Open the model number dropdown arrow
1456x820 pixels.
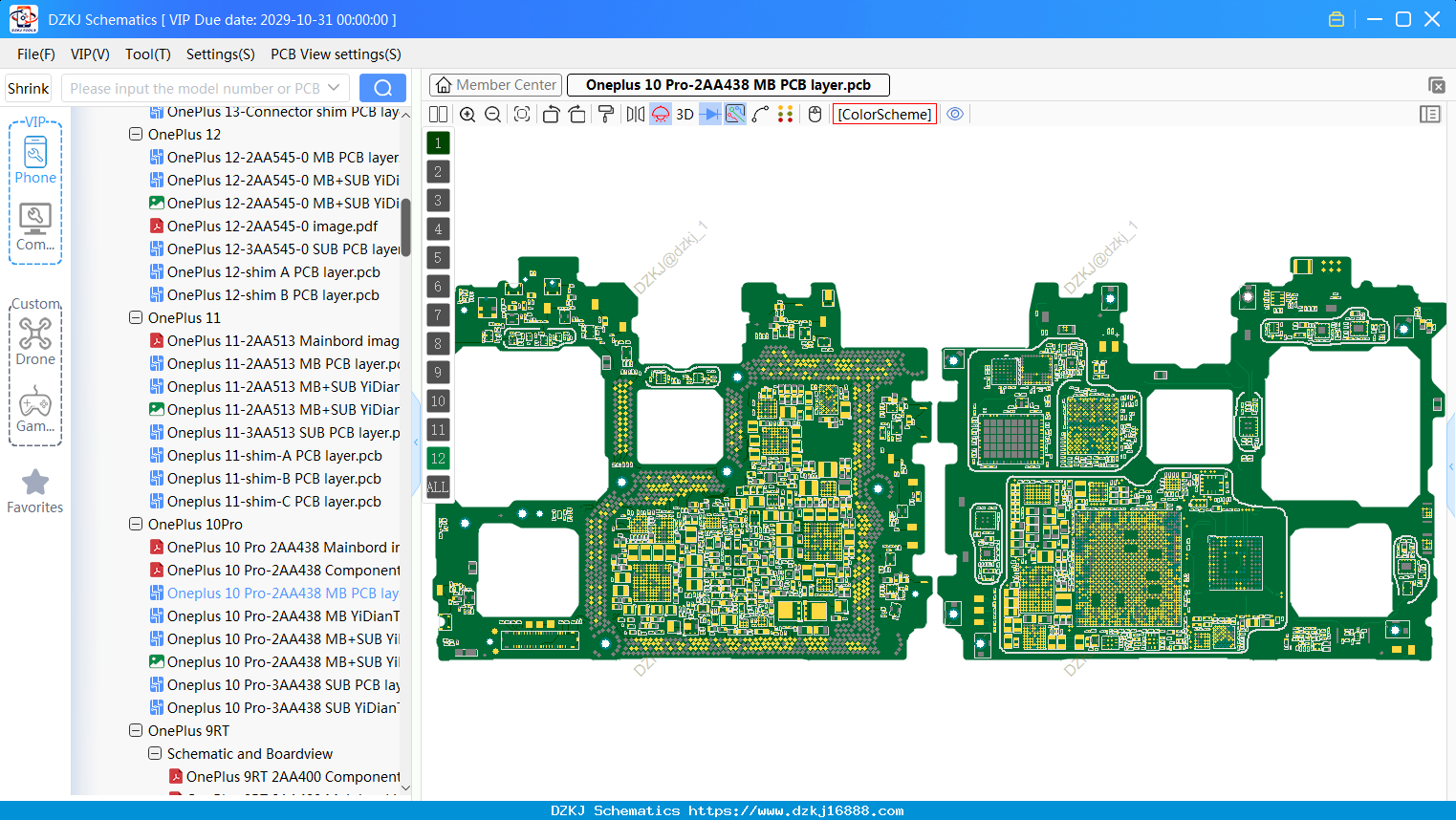click(x=334, y=88)
